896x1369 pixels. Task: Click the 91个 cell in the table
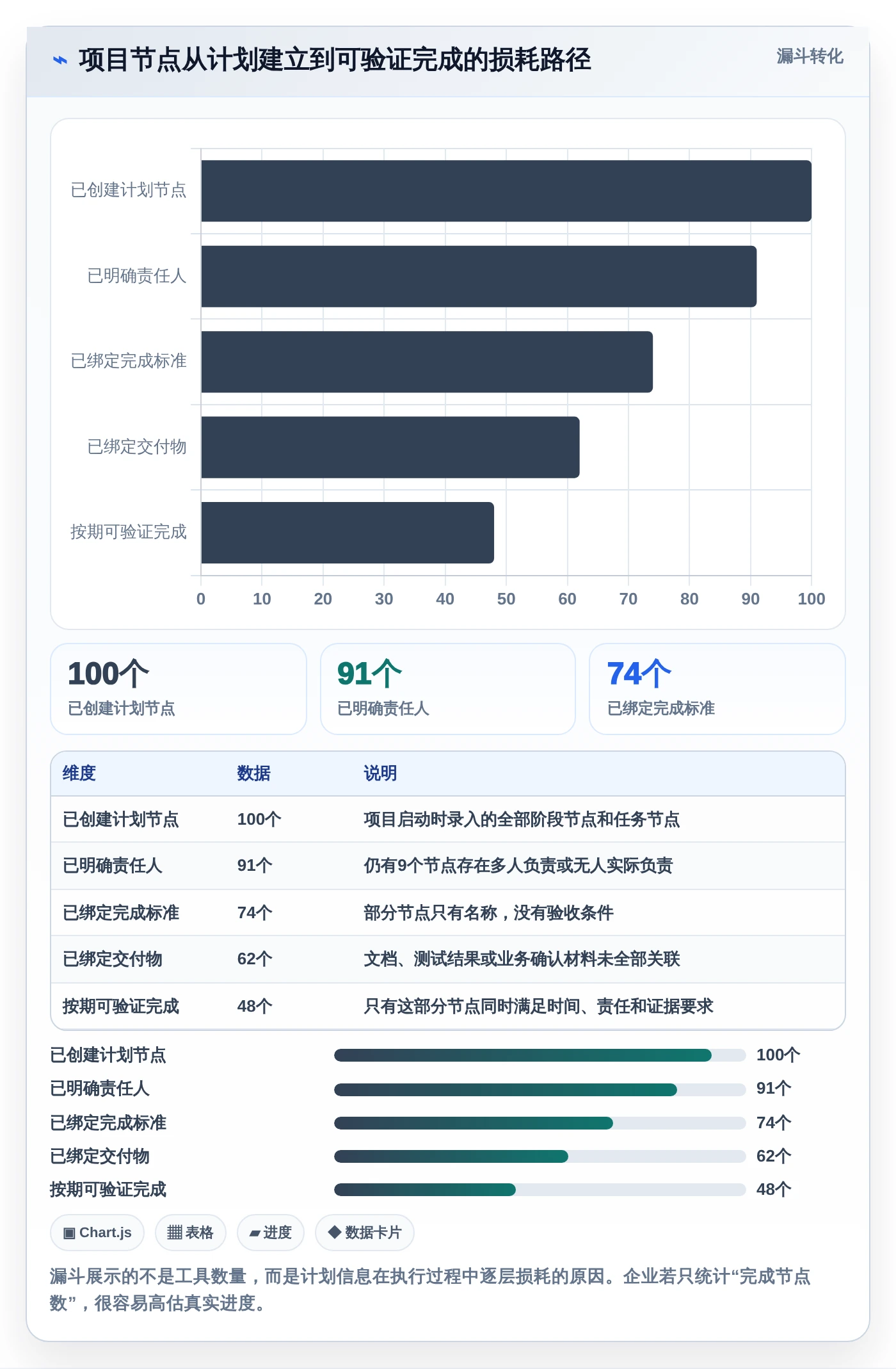tap(255, 865)
